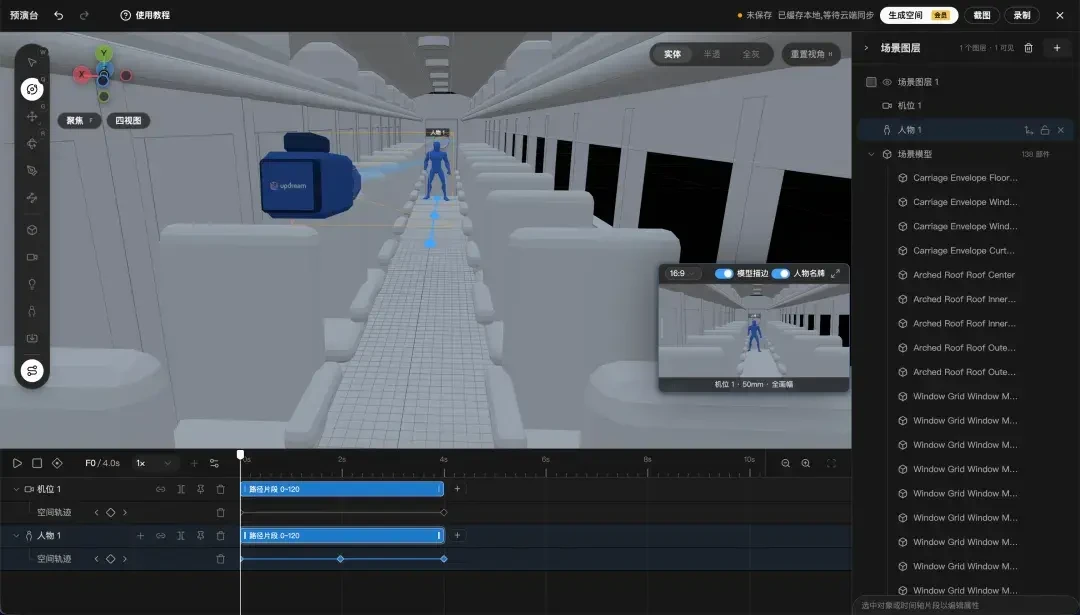This screenshot has width=1080, height=615.
Task: Add a camera from the left toolbar
Action: click(x=32, y=257)
